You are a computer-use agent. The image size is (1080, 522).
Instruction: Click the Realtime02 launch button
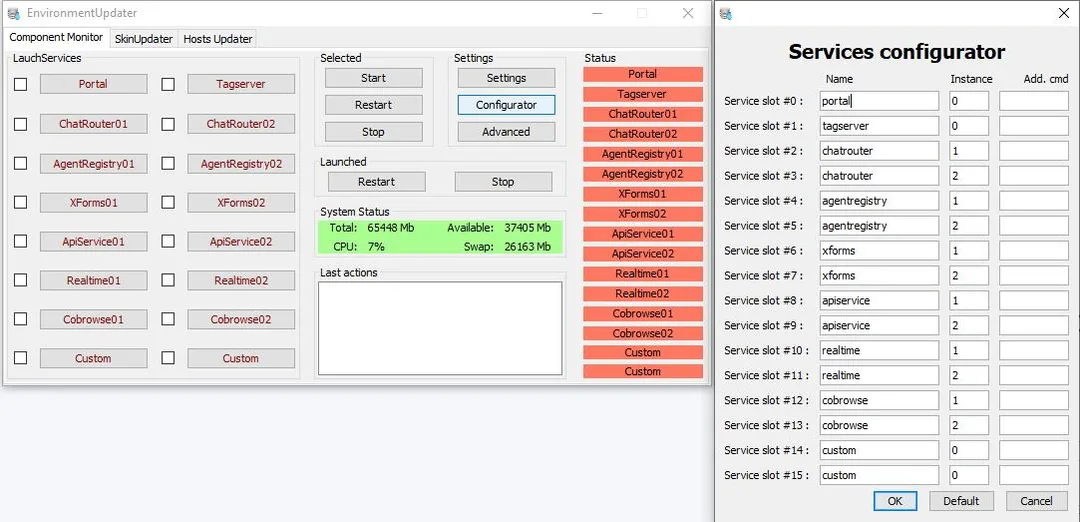241,280
